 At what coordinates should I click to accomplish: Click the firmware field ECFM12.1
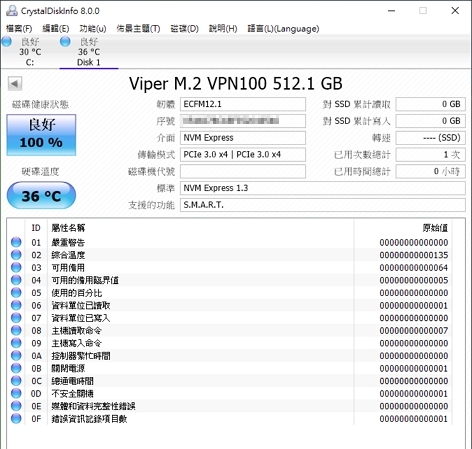pyautogui.click(x=243, y=104)
